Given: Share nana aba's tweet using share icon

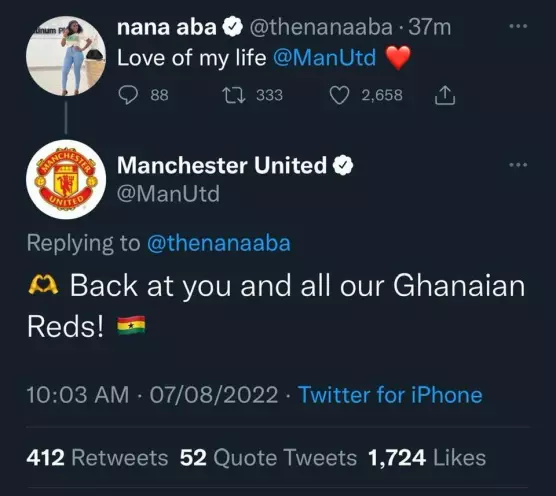Looking at the screenshot, I should 445,95.
